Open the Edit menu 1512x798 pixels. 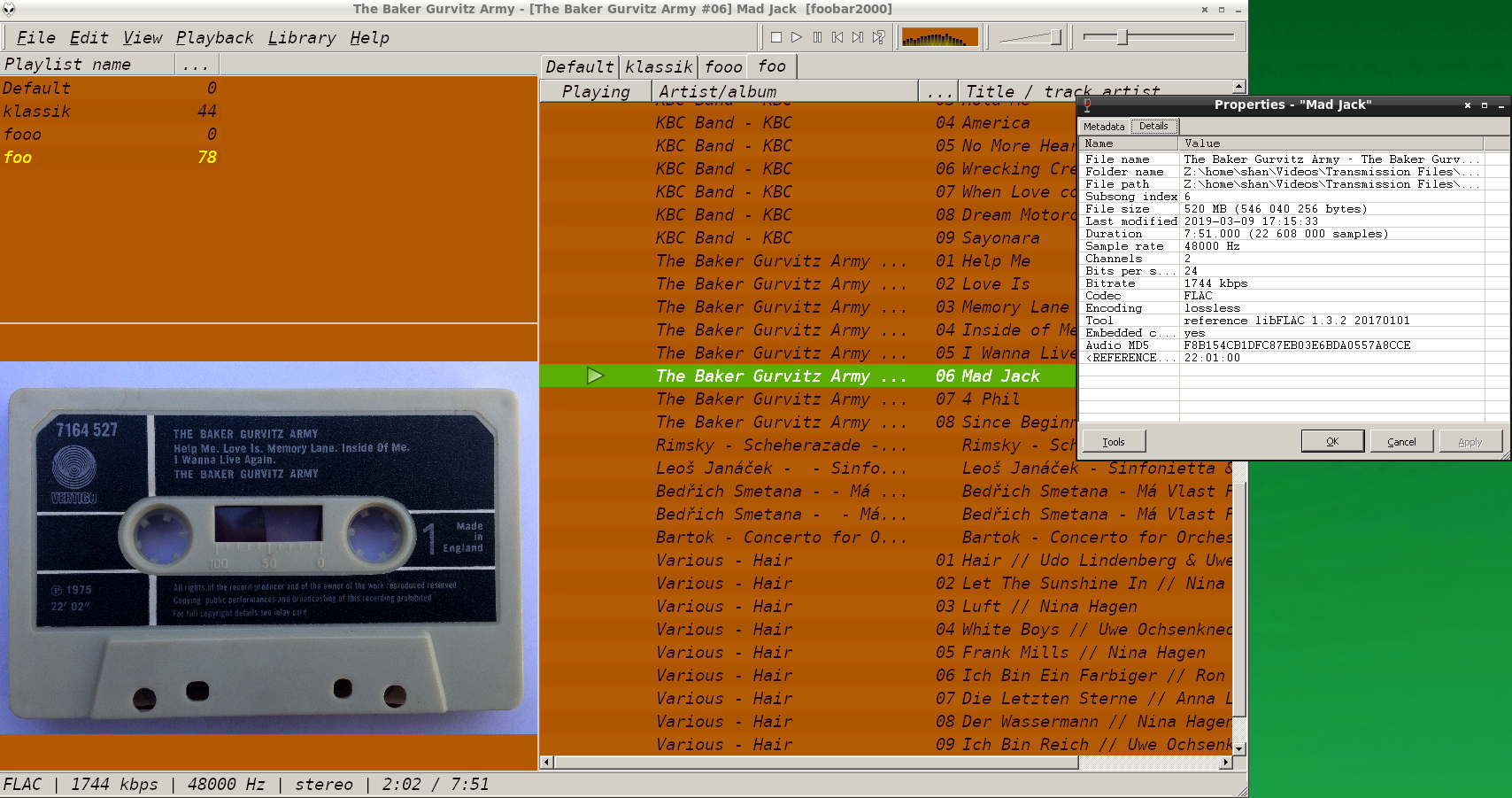pos(89,37)
